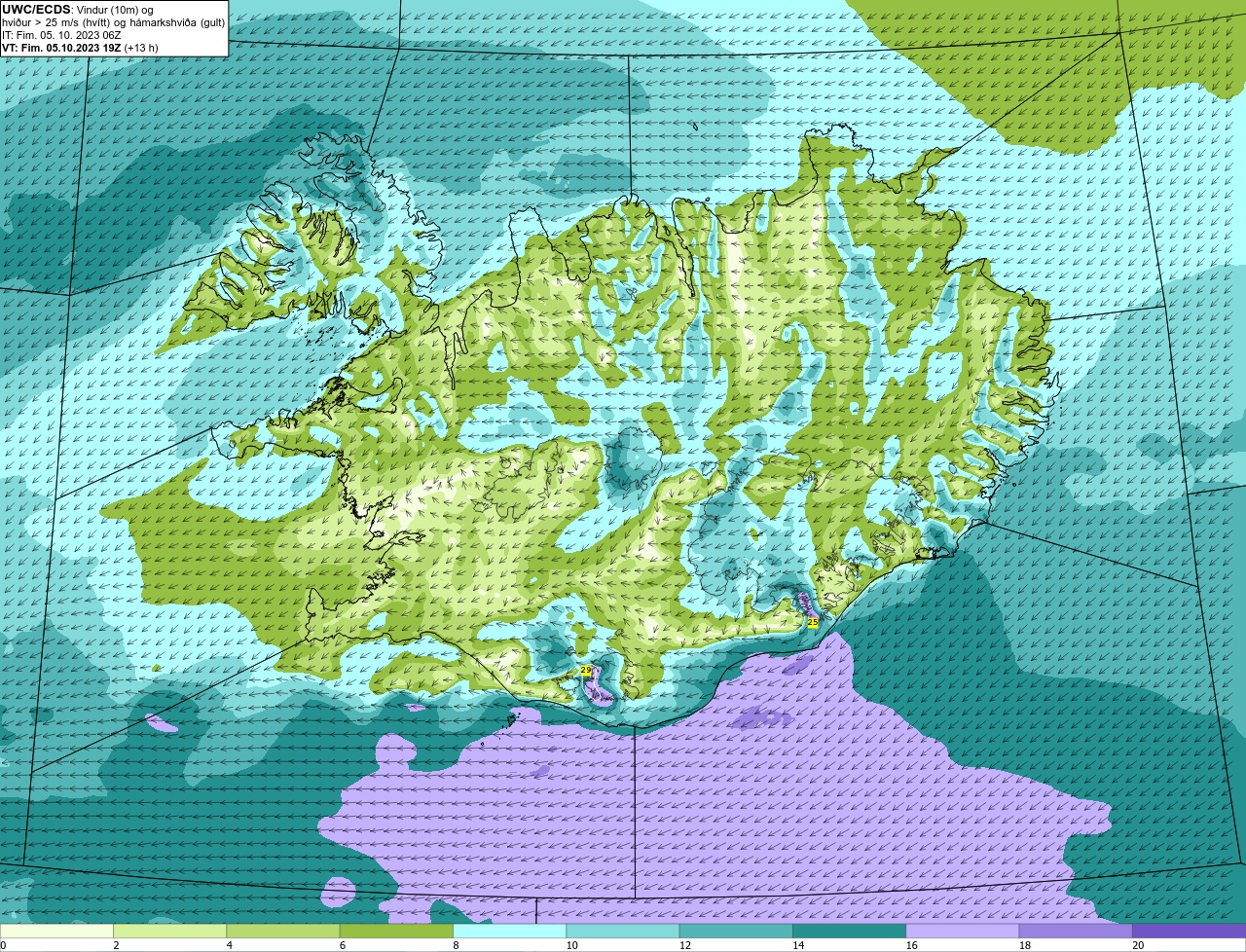This screenshot has height=952, width=1246.
Task: Pick the pale yellow 0–2 m/s swatch
Action: pyautogui.click(x=56, y=932)
